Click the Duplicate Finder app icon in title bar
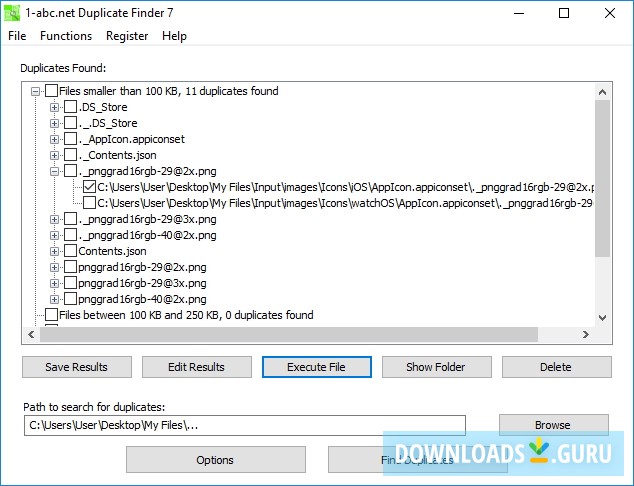Screen dimensions: 634x486 coord(12,13)
